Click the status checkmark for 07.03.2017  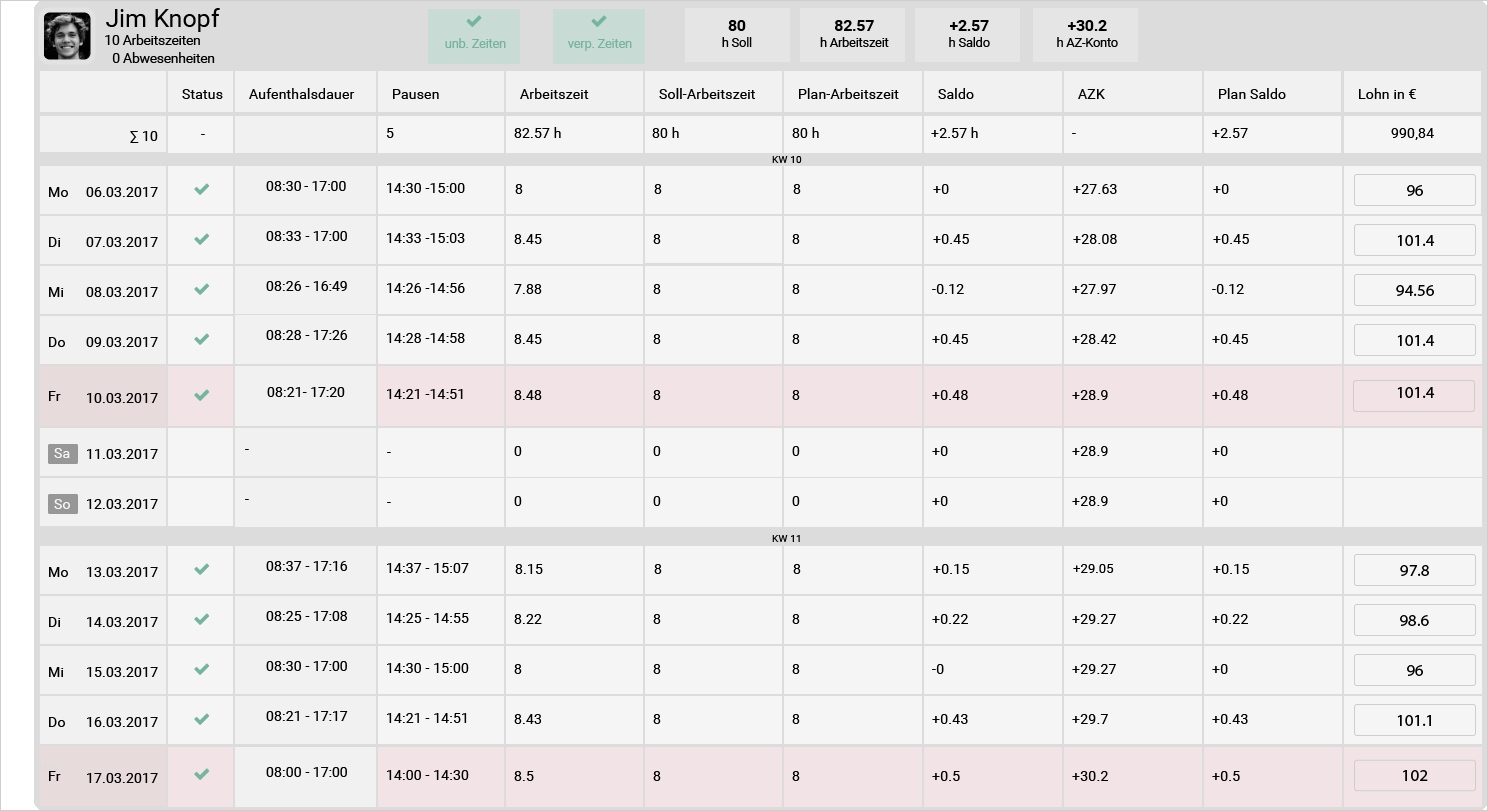point(202,239)
